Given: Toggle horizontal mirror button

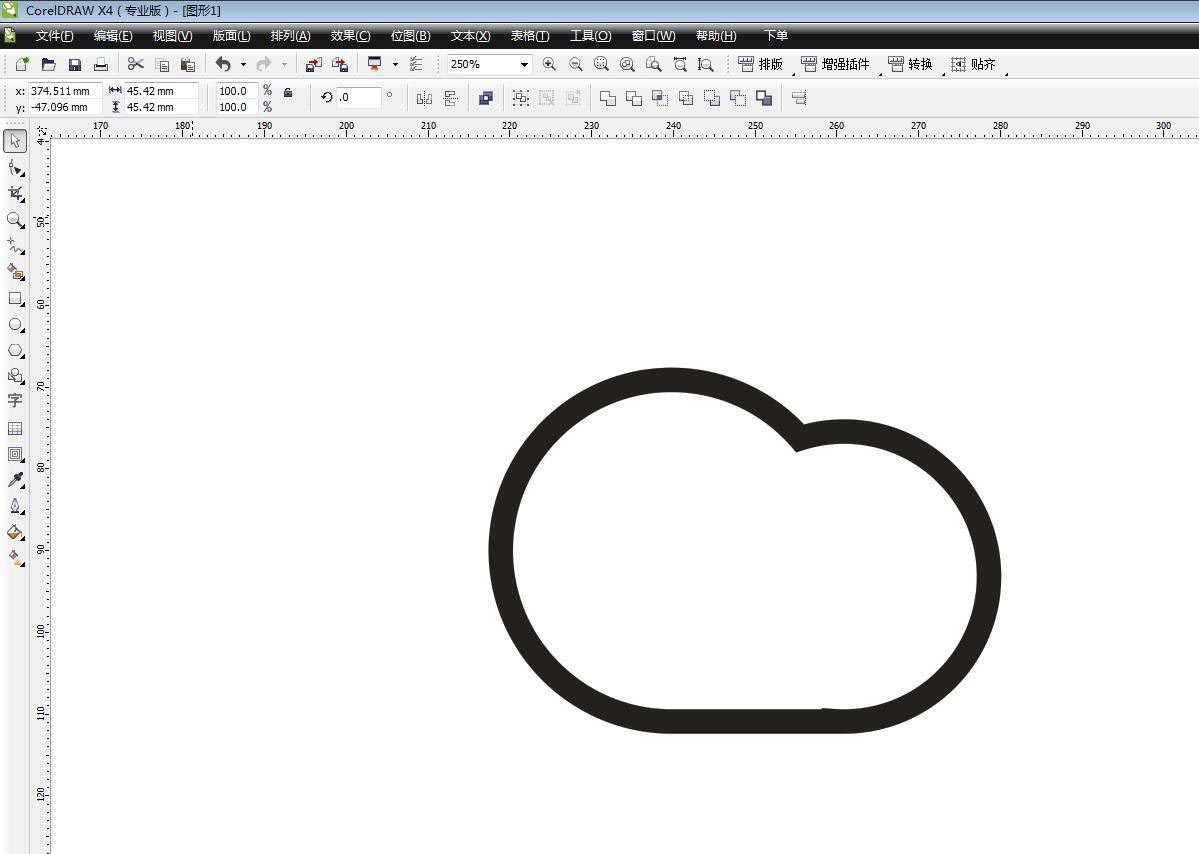Looking at the screenshot, I should click(424, 98).
